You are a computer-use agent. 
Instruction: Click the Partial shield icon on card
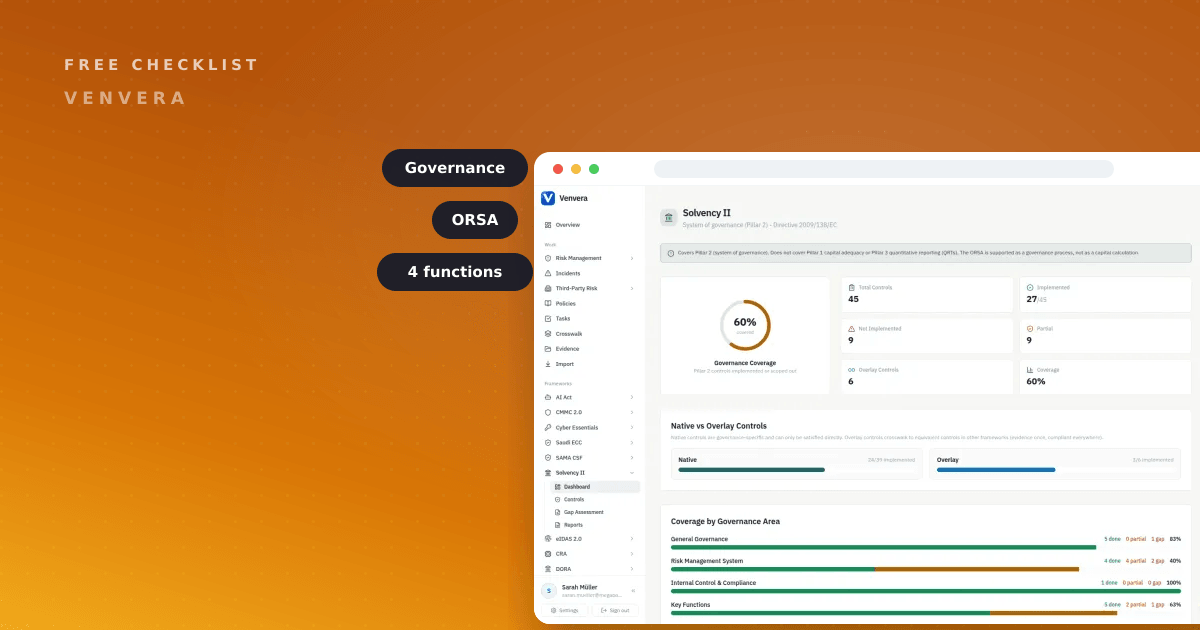point(1030,328)
